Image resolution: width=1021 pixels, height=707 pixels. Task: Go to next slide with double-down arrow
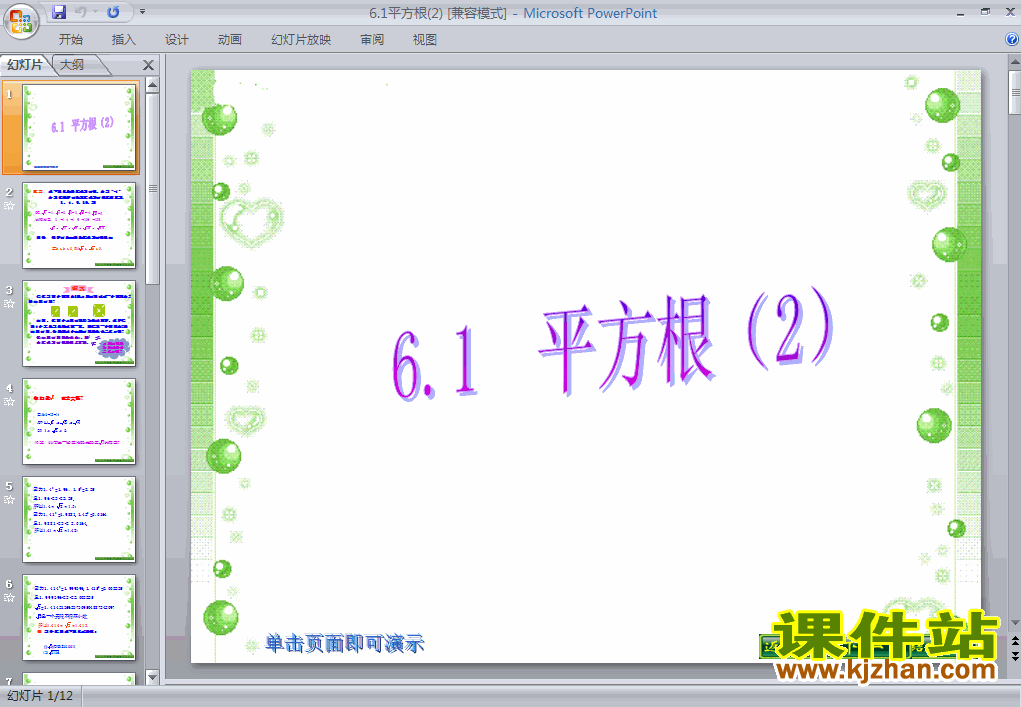tap(1014, 656)
